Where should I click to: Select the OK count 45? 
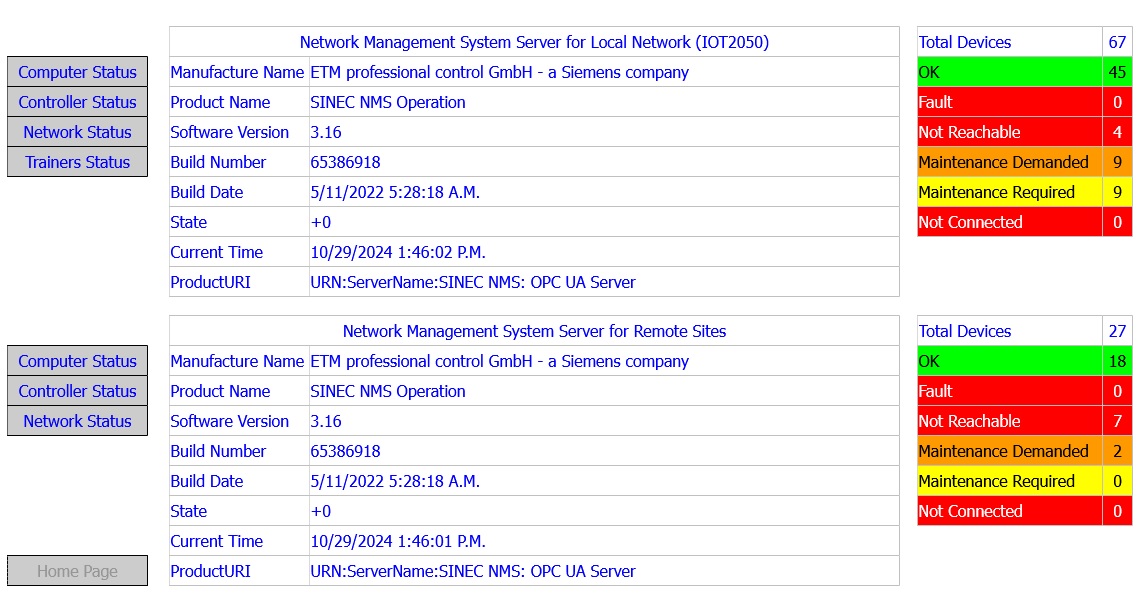tap(1117, 72)
